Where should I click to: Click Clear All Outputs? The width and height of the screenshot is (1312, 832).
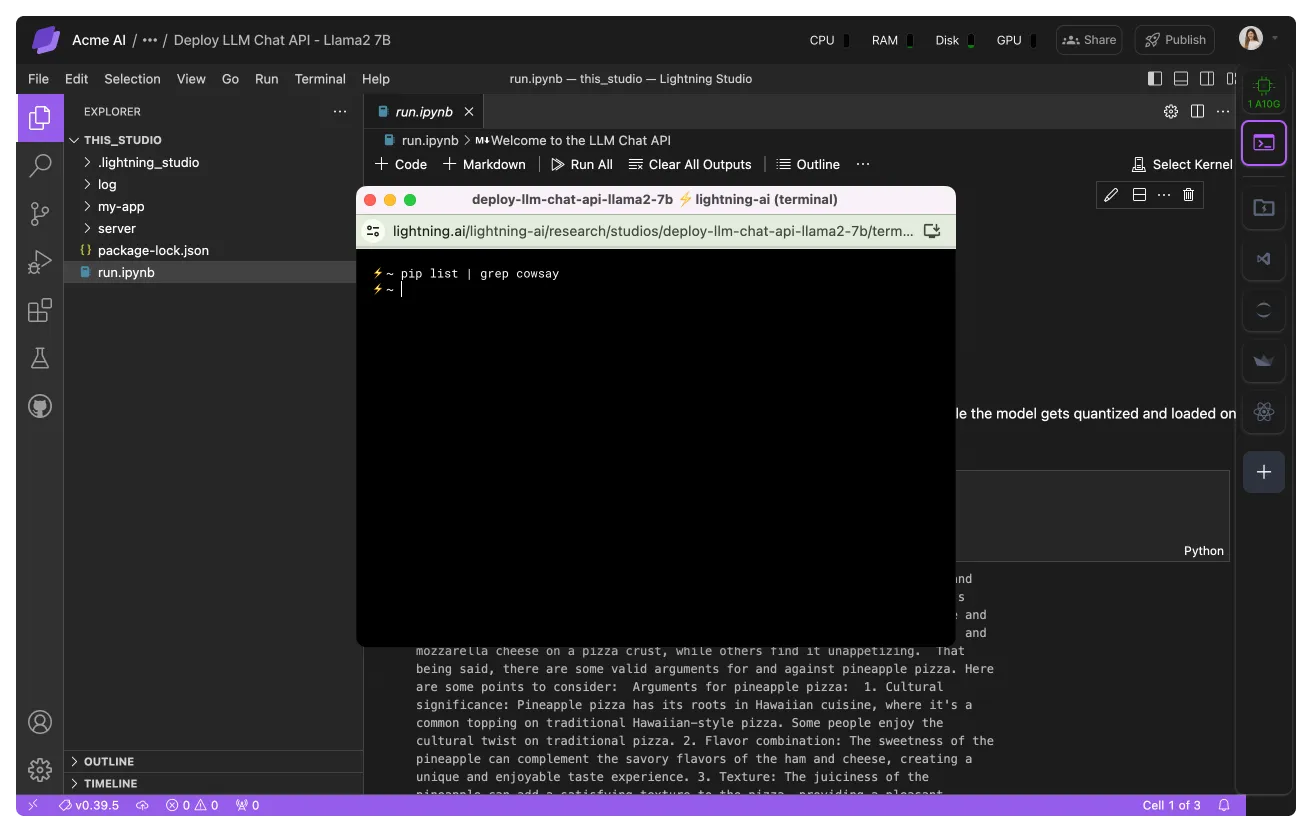pyautogui.click(x=690, y=164)
